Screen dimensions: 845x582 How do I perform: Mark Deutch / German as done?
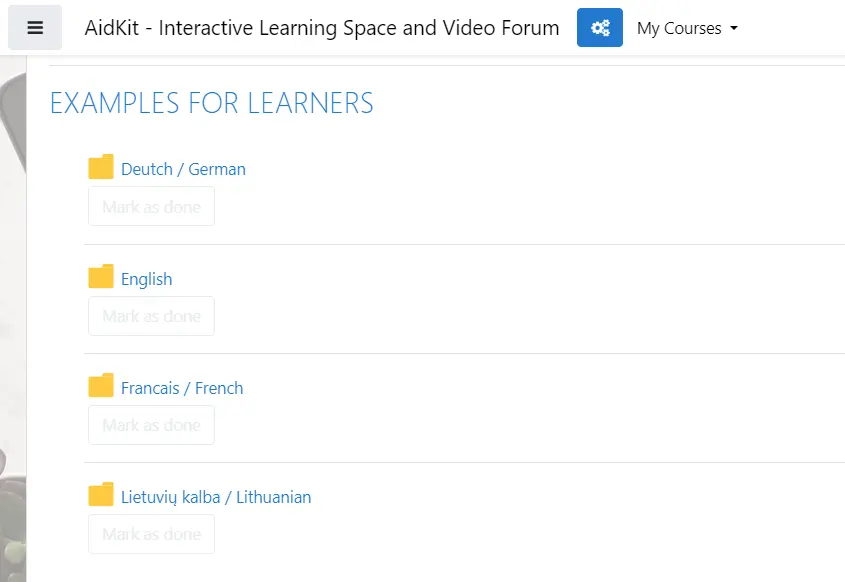pos(151,206)
